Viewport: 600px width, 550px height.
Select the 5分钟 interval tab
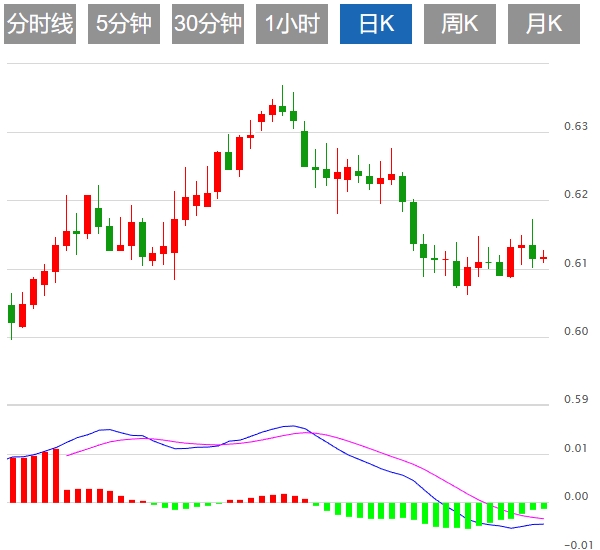[124, 24]
